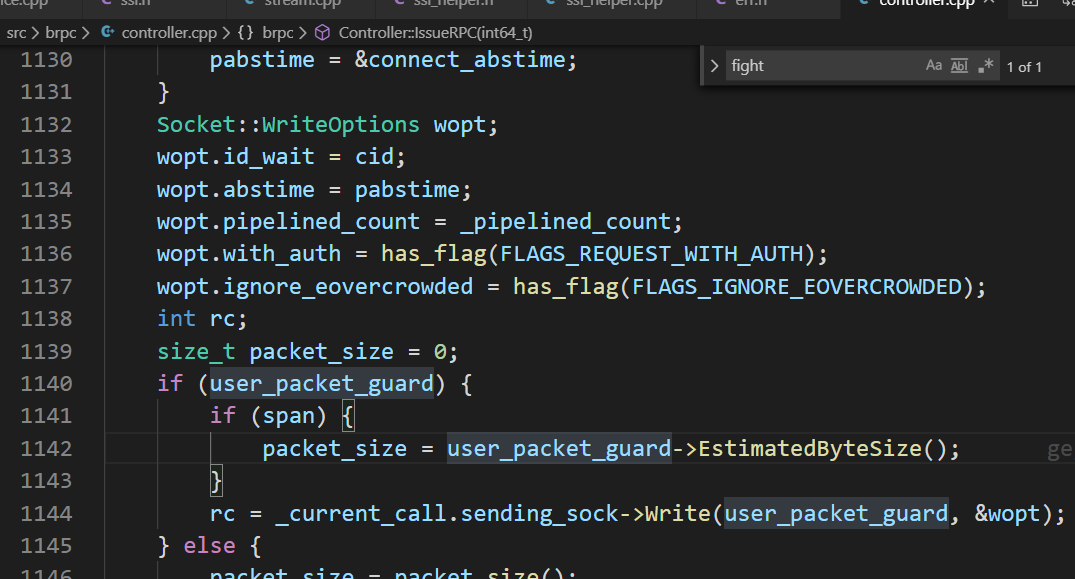This screenshot has height=579, width=1075.
Task: Open the "src" breadcrumb
Action: point(16,33)
